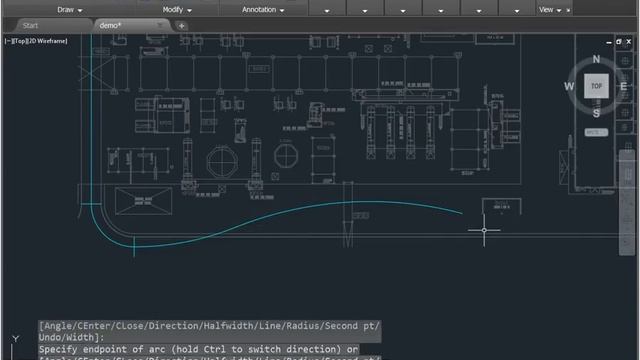Viewport: 640px width, 360px height.
Task: Add a new drawing tab with plus
Action: [181, 26]
